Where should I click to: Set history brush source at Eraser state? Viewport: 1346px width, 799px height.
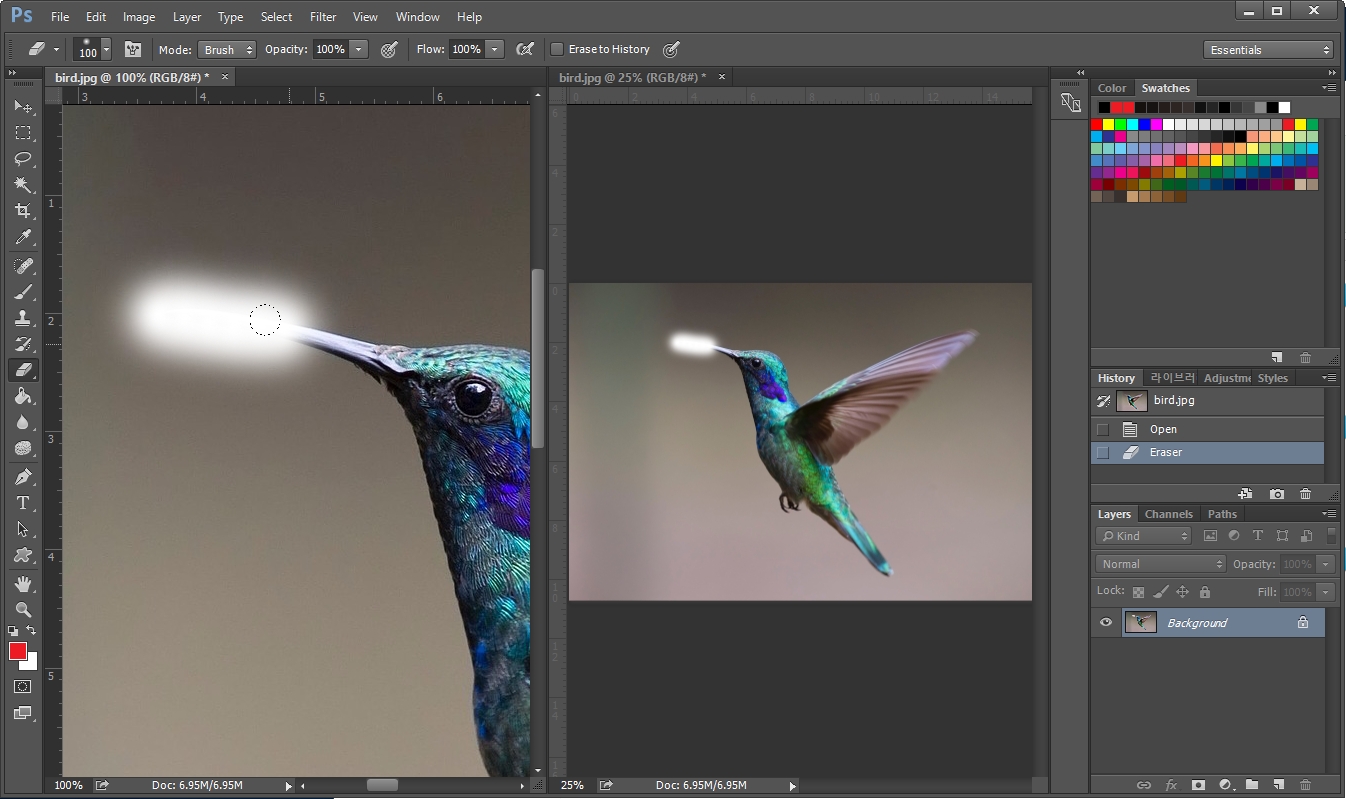1103,453
